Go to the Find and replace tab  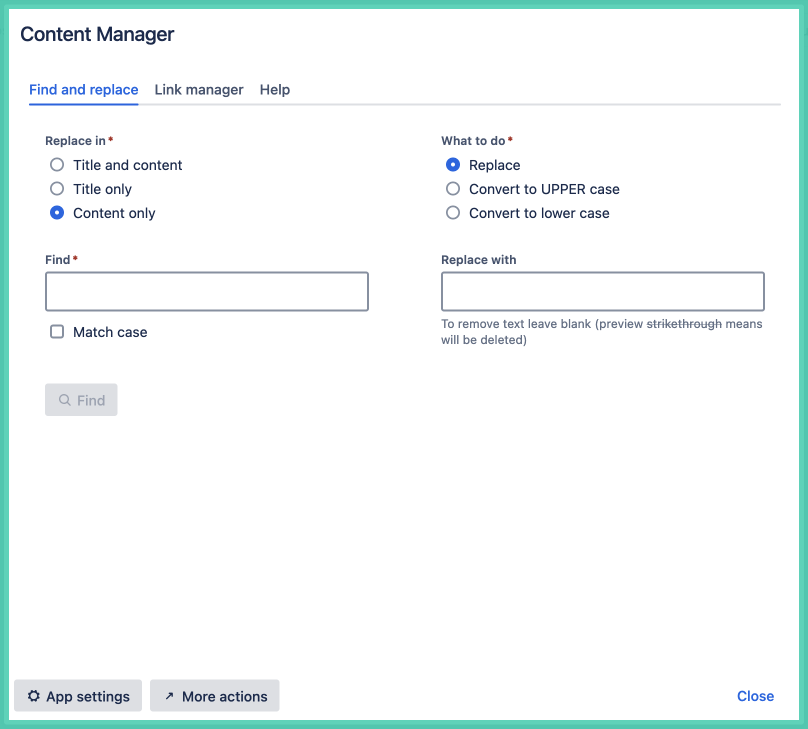[x=84, y=90]
